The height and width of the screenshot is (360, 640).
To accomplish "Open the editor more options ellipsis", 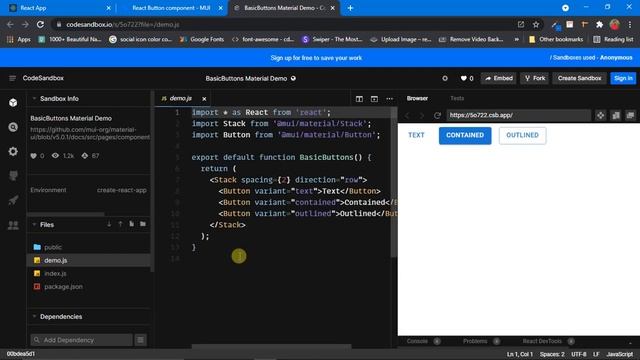I will (389, 99).
